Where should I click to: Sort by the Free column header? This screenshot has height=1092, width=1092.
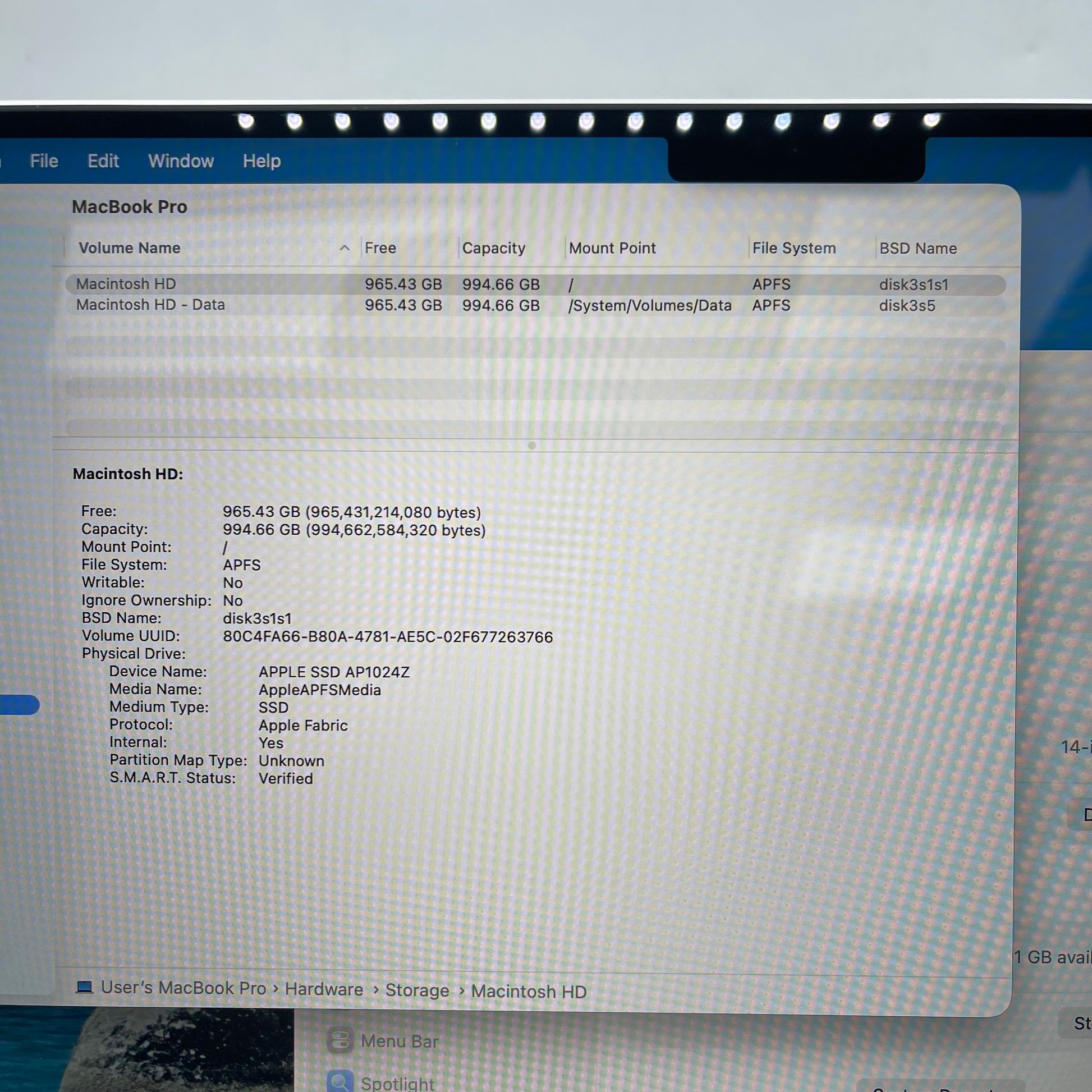tap(380, 248)
